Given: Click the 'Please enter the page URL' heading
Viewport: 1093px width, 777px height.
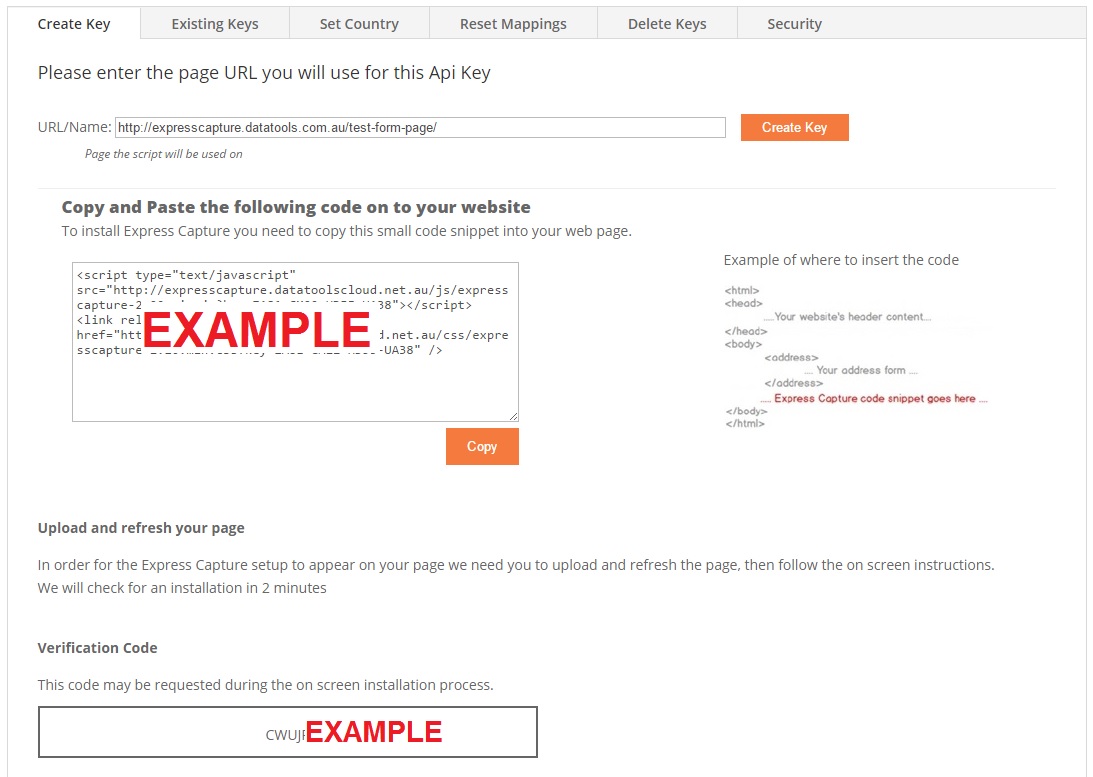Looking at the screenshot, I should [264, 73].
